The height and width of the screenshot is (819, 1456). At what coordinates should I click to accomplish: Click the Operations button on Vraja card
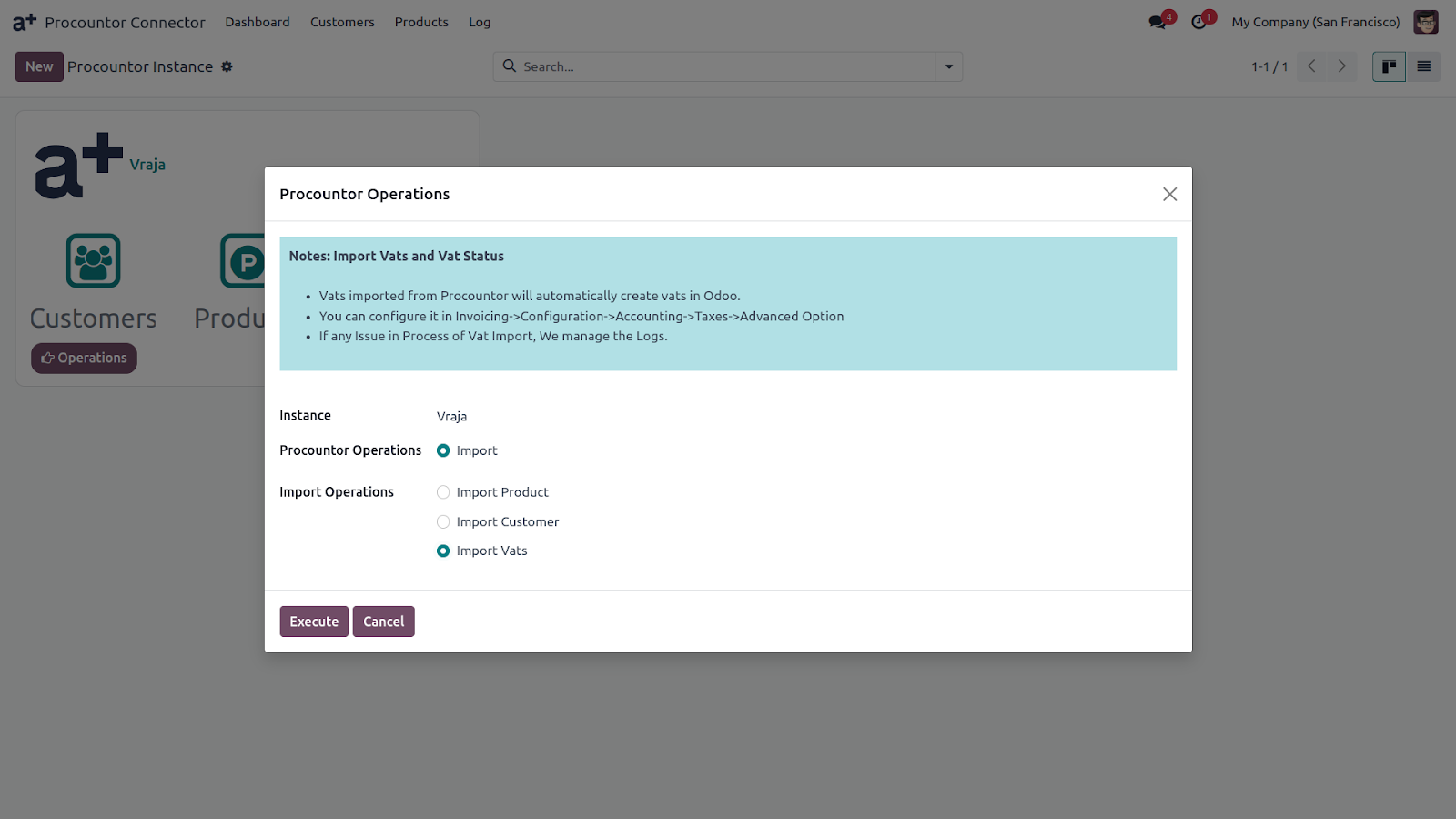(x=84, y=358)
